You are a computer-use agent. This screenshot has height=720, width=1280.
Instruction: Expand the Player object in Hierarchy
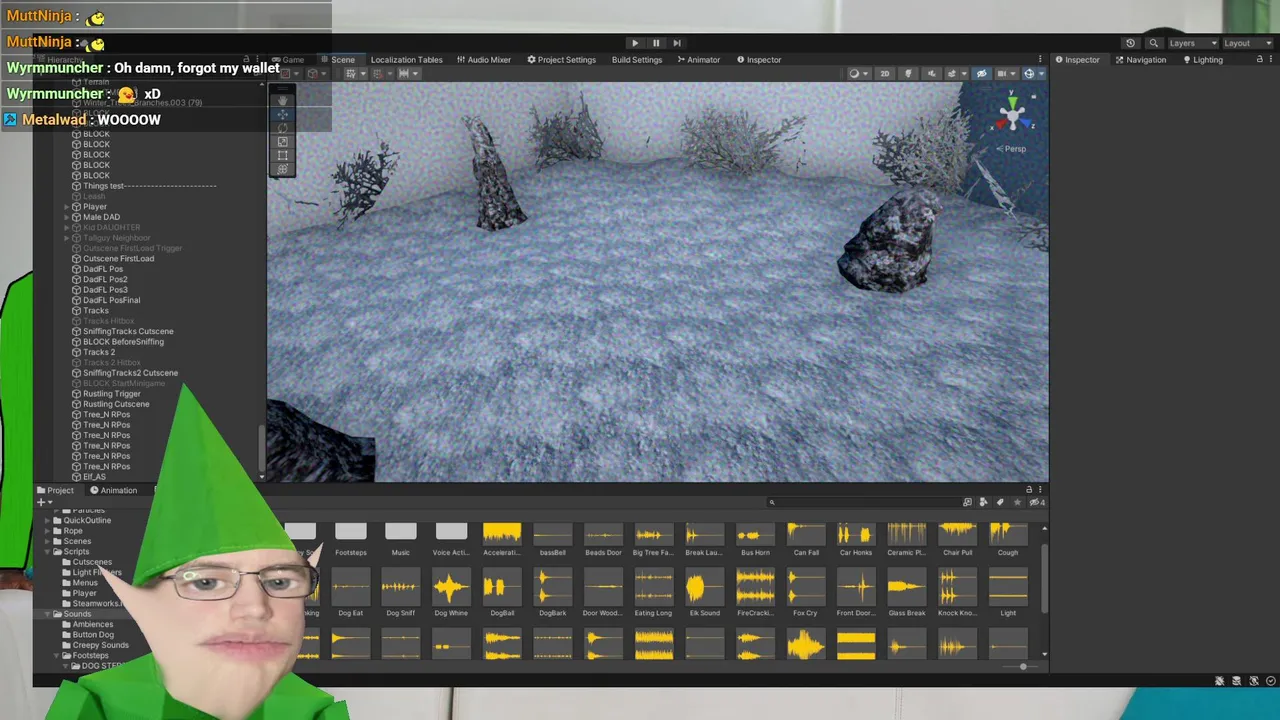(67, 207)
